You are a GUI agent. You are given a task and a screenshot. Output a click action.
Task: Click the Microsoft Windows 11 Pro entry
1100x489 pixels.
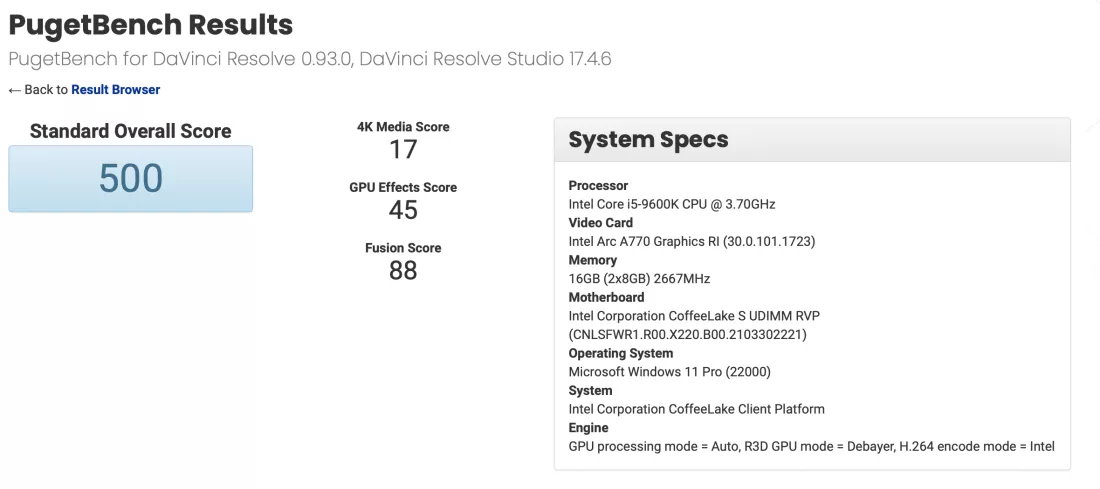[x=669, y=372]
